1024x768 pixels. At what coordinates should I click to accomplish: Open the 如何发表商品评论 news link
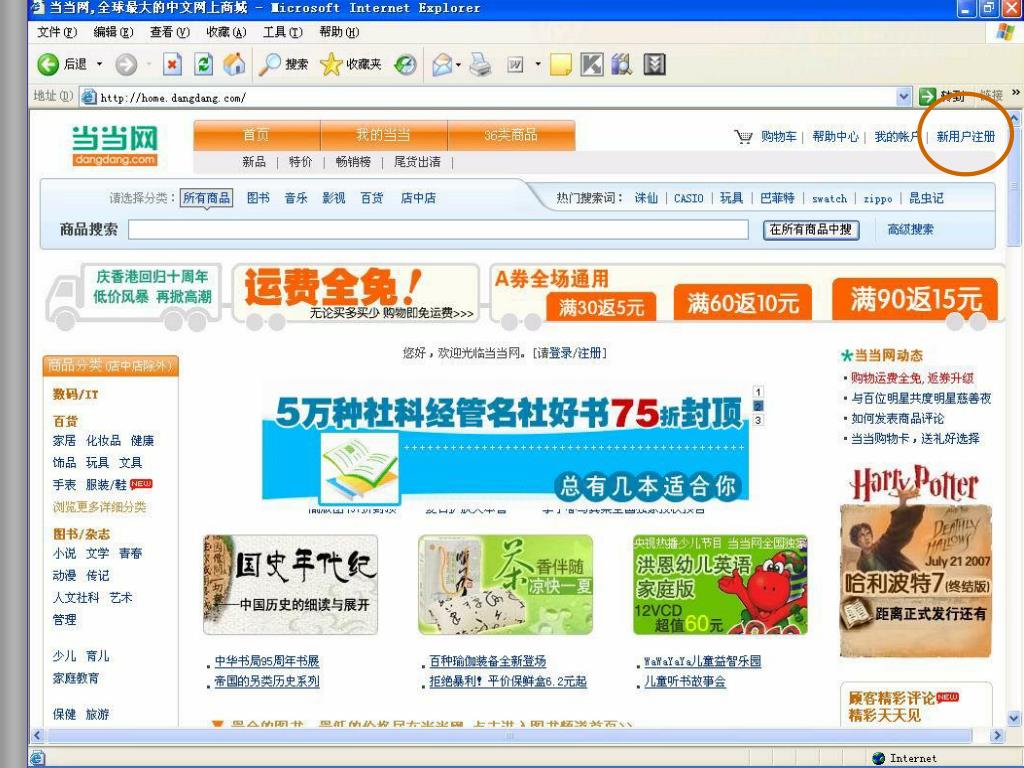(897, 419)
